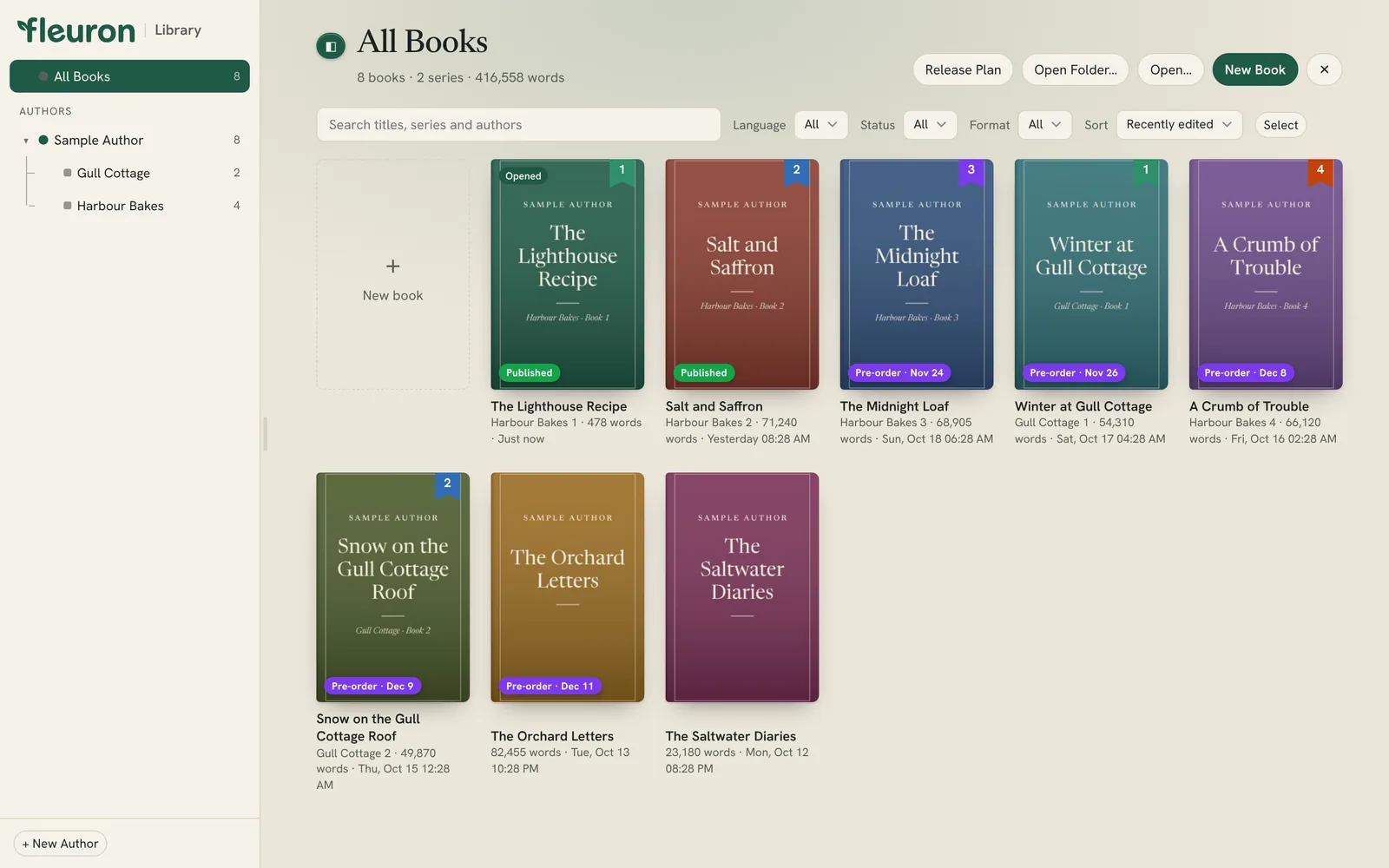The image size is (1389, 868).
Task: Open The Midnight Loaf book cover
Action: [x=916, y=274]
